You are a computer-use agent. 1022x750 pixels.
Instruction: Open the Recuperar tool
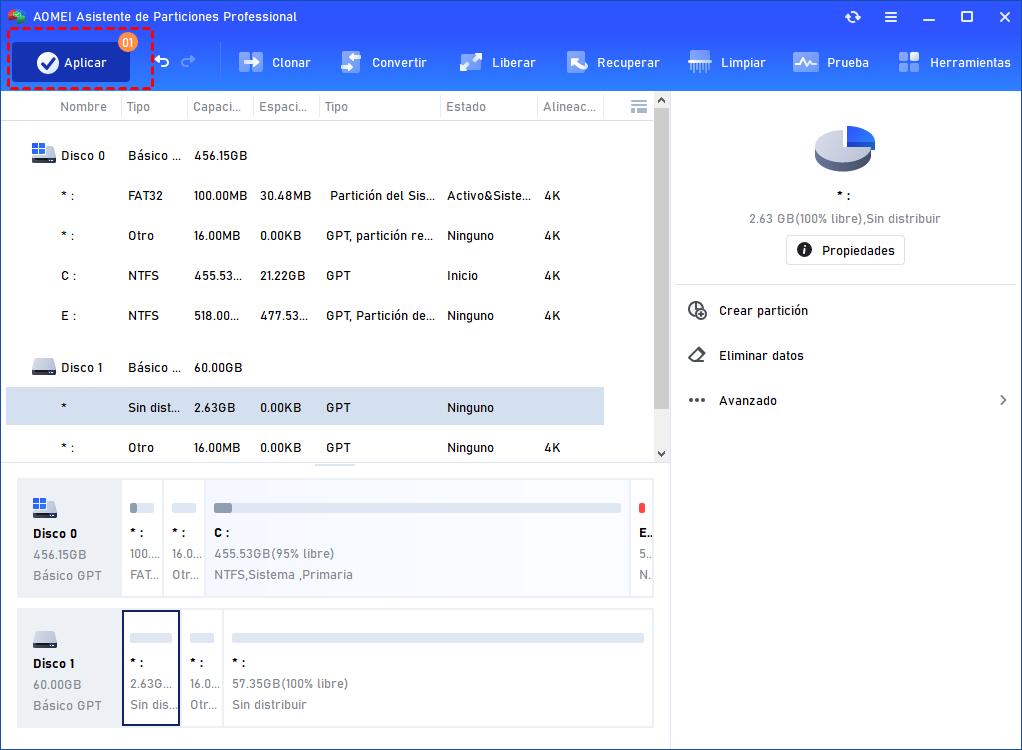(613, 63)
